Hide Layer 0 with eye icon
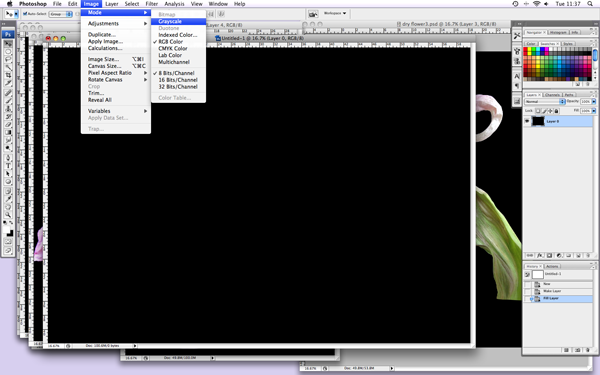600x375 pixels. click(x=527, y=121)
